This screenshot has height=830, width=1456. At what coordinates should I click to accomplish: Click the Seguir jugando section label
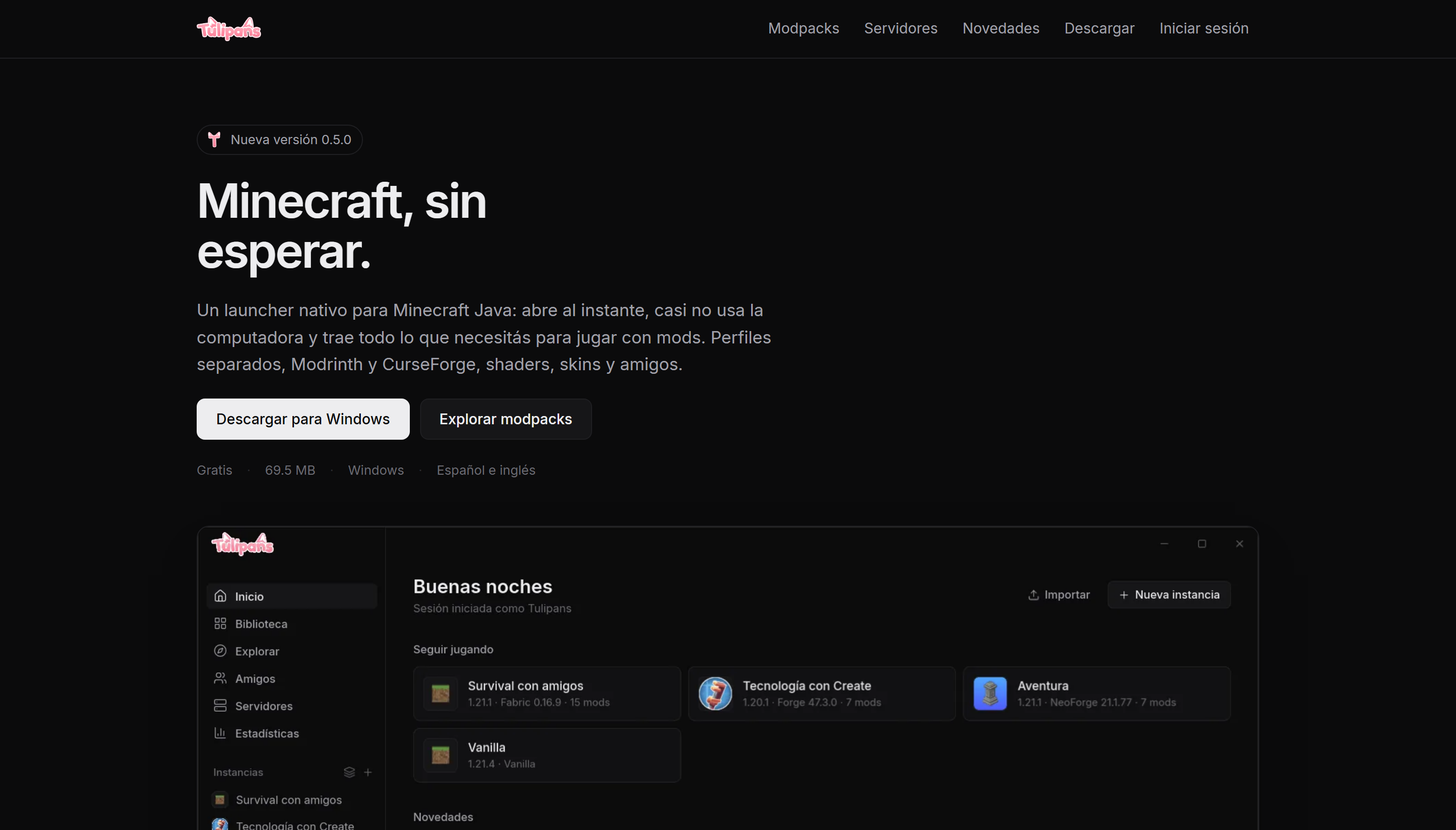tap(453, 649)
